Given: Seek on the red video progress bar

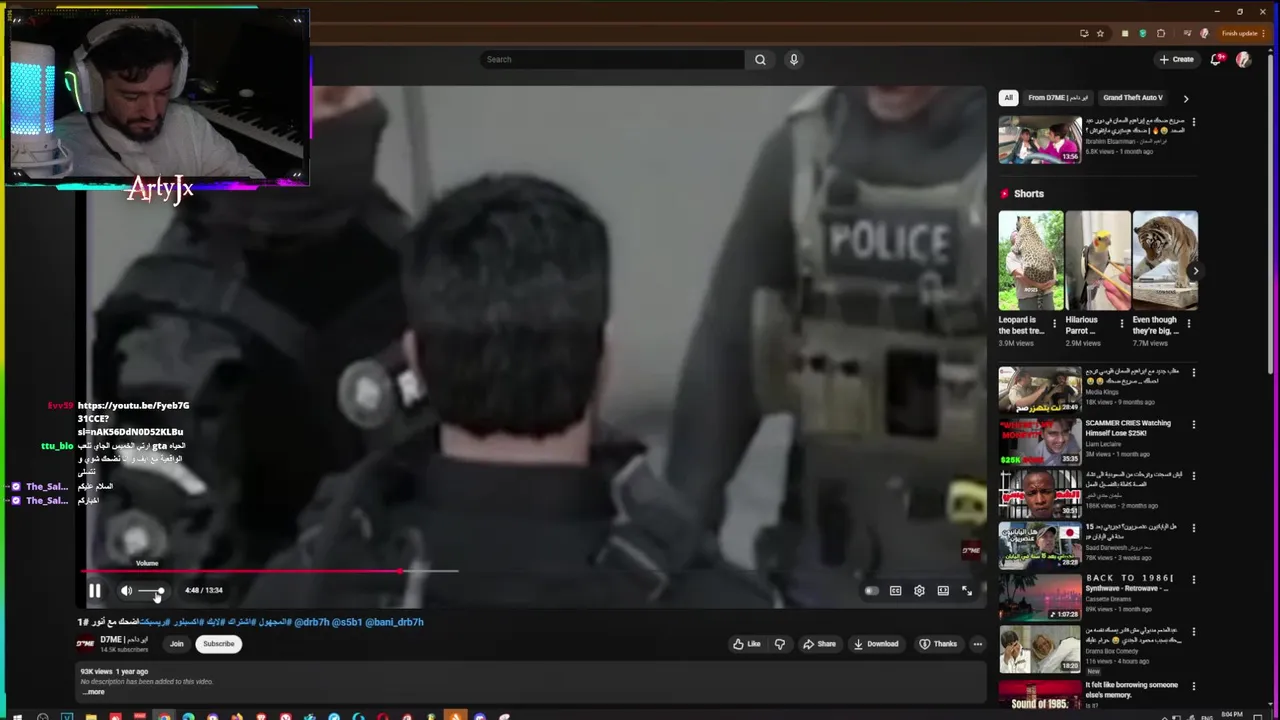Looking at the screenshot, I should 270,572.
